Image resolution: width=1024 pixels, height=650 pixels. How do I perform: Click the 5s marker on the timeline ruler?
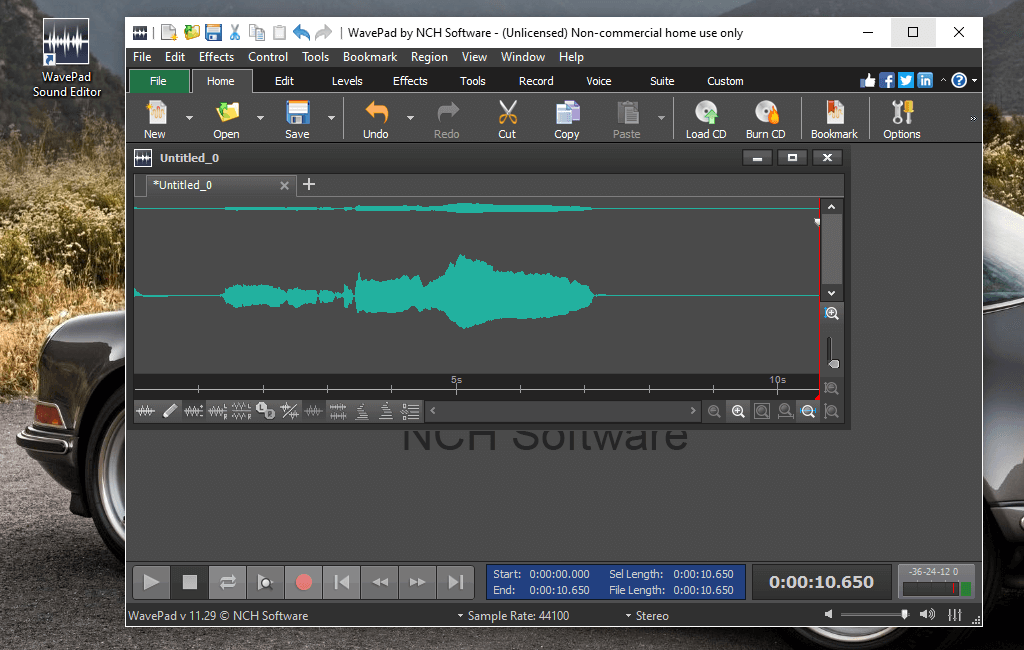tap(456, 380)
